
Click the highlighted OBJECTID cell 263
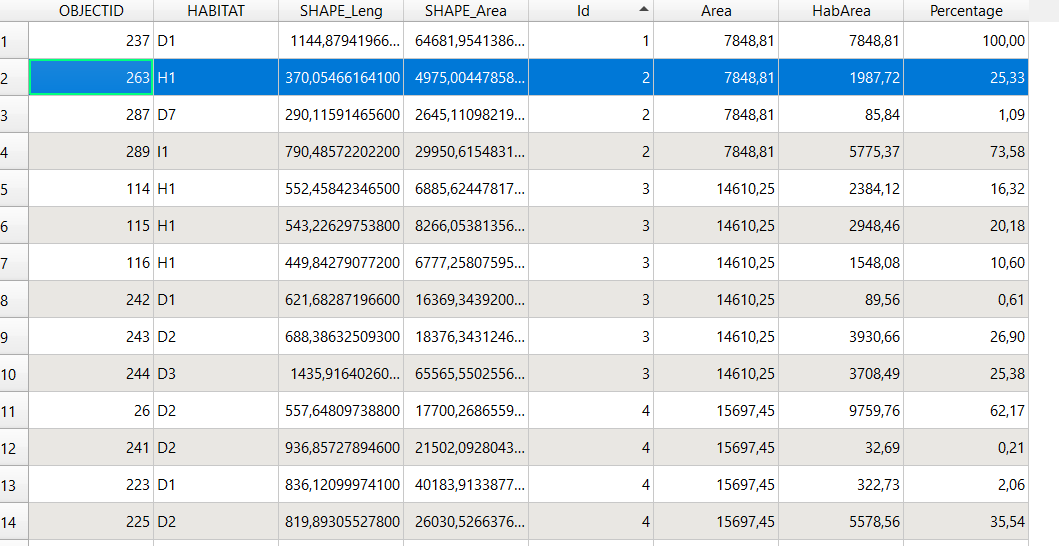(91, 77)
